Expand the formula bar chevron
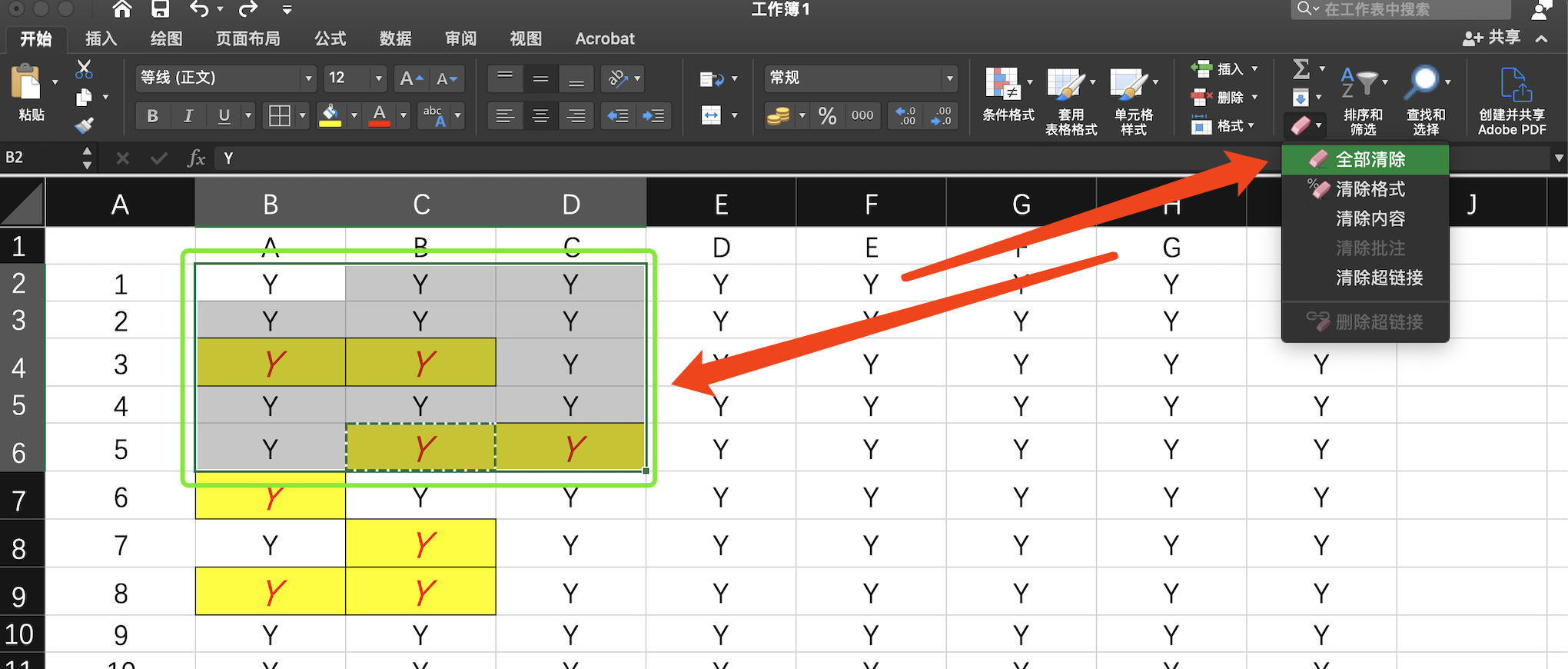 pyautogui.click(x=1559, y=158)
